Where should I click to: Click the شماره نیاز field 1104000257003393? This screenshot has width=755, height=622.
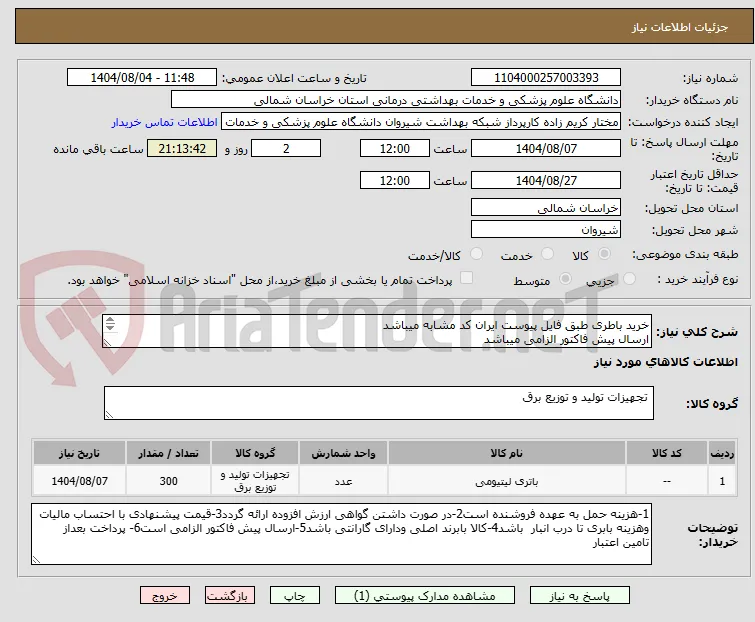pos(546,78)
